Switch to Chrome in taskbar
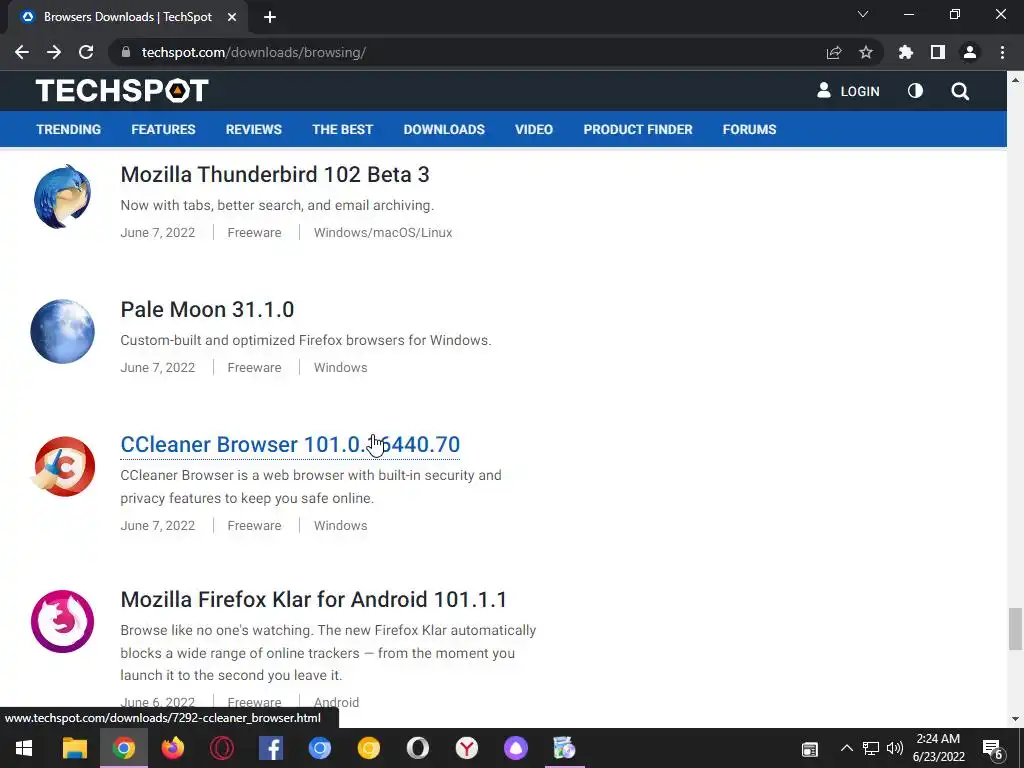 (124, 748)
